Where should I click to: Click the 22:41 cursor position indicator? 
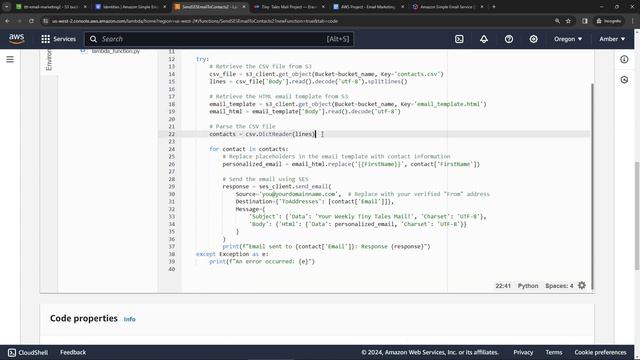pyautogui.click(x=503, y=286)
